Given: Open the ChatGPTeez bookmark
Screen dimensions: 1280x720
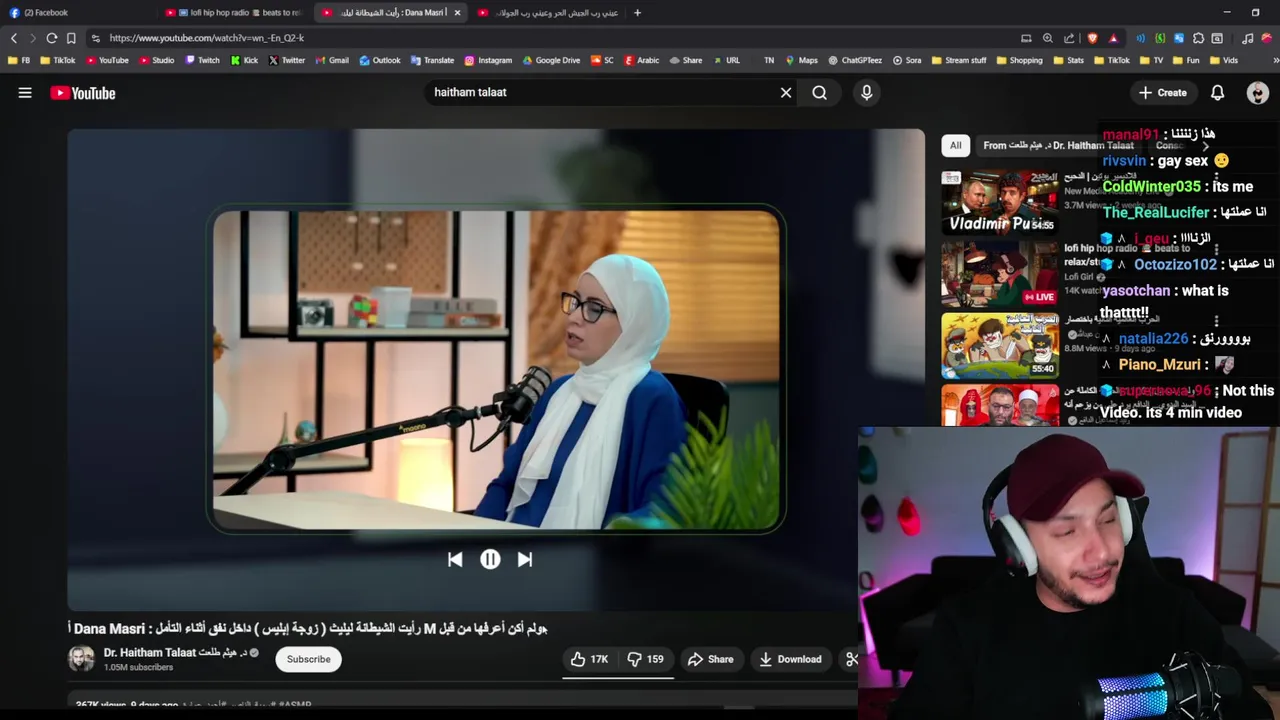Looking at the screenshot, I should [x=855, y=60].
